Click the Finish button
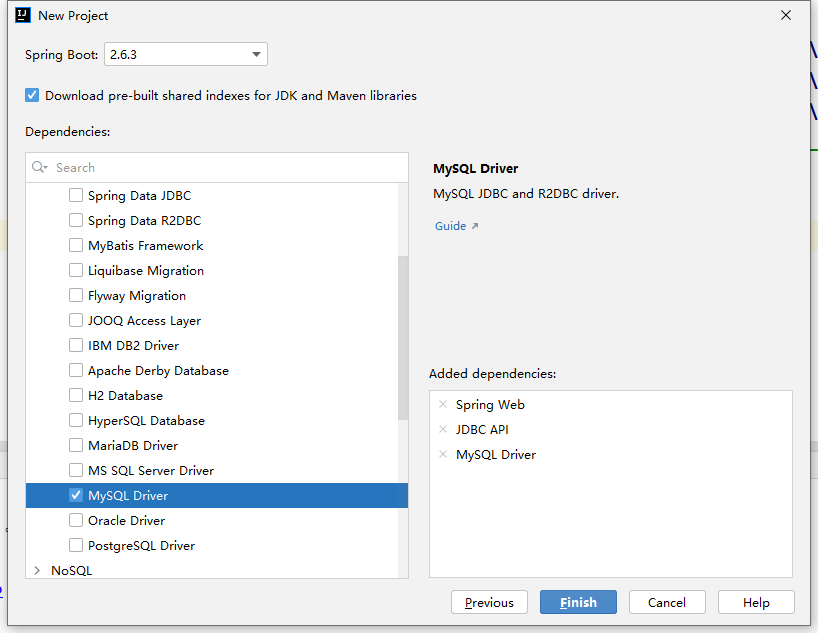Viewport: 818px width, 633px height. [578, 603]
